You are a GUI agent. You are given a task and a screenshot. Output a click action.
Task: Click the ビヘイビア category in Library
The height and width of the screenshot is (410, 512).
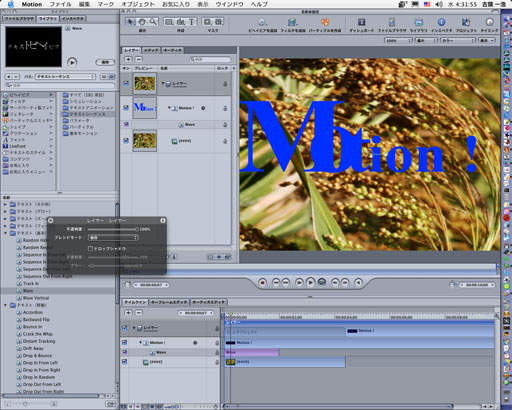coord(28,95)
